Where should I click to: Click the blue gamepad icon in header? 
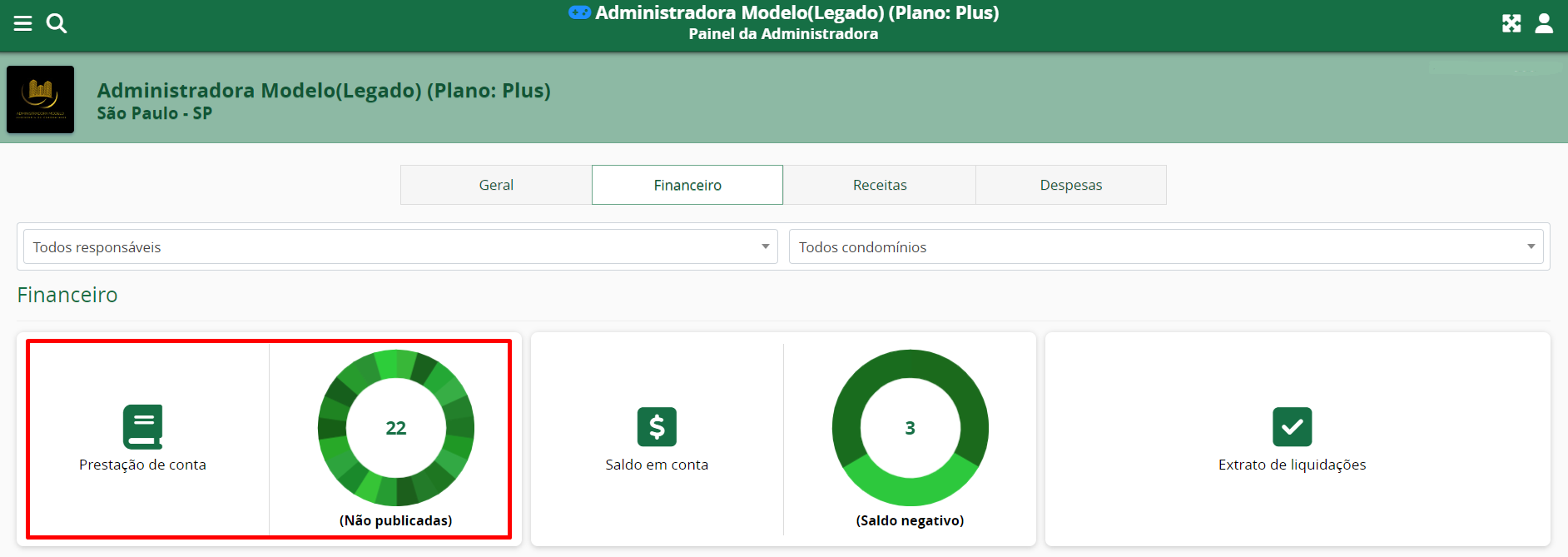point(579,12)
